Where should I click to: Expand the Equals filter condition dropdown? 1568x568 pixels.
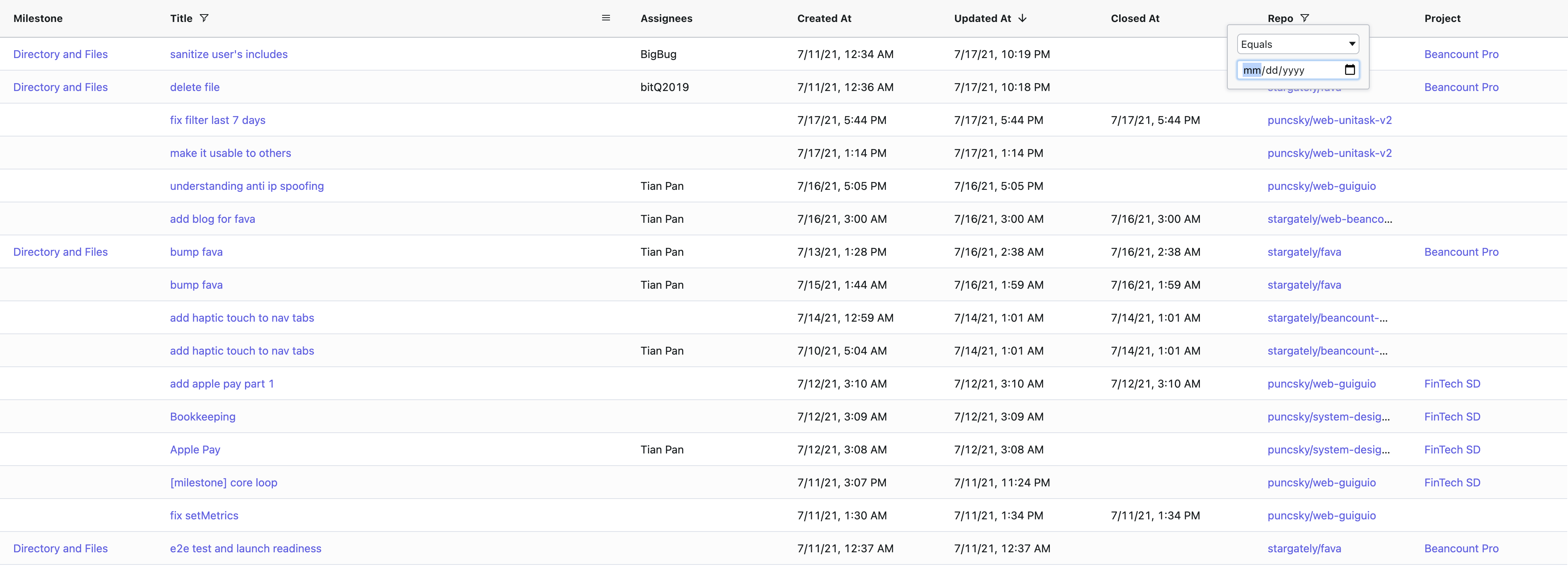(x=1298, y=44)
